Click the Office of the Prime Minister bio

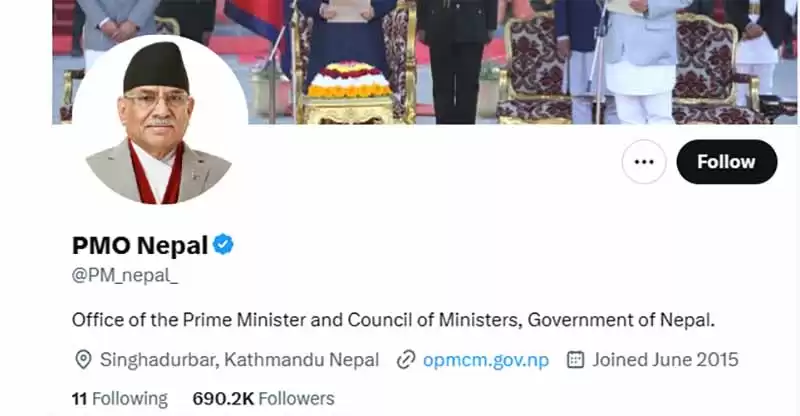pos(394,320)
